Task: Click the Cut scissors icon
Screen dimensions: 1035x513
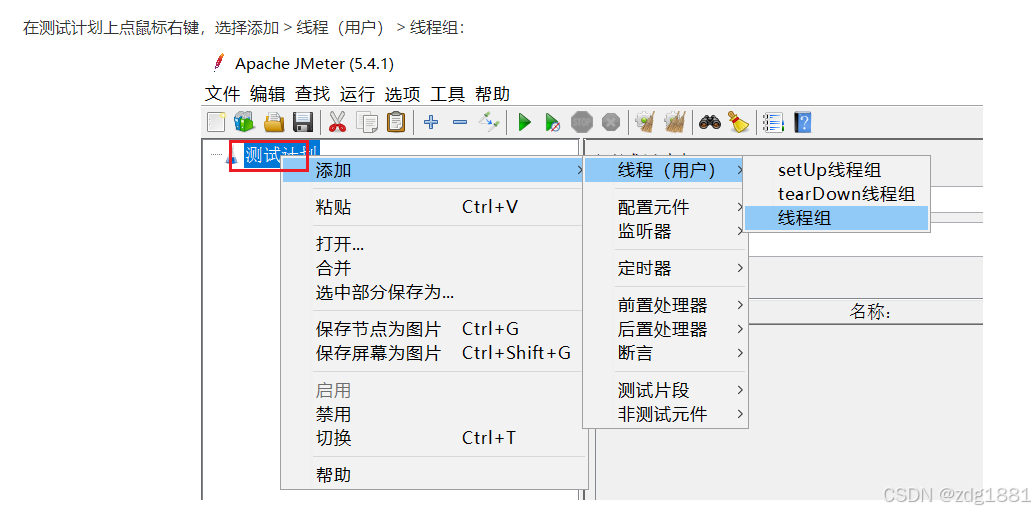Action: tap(337, 122)
